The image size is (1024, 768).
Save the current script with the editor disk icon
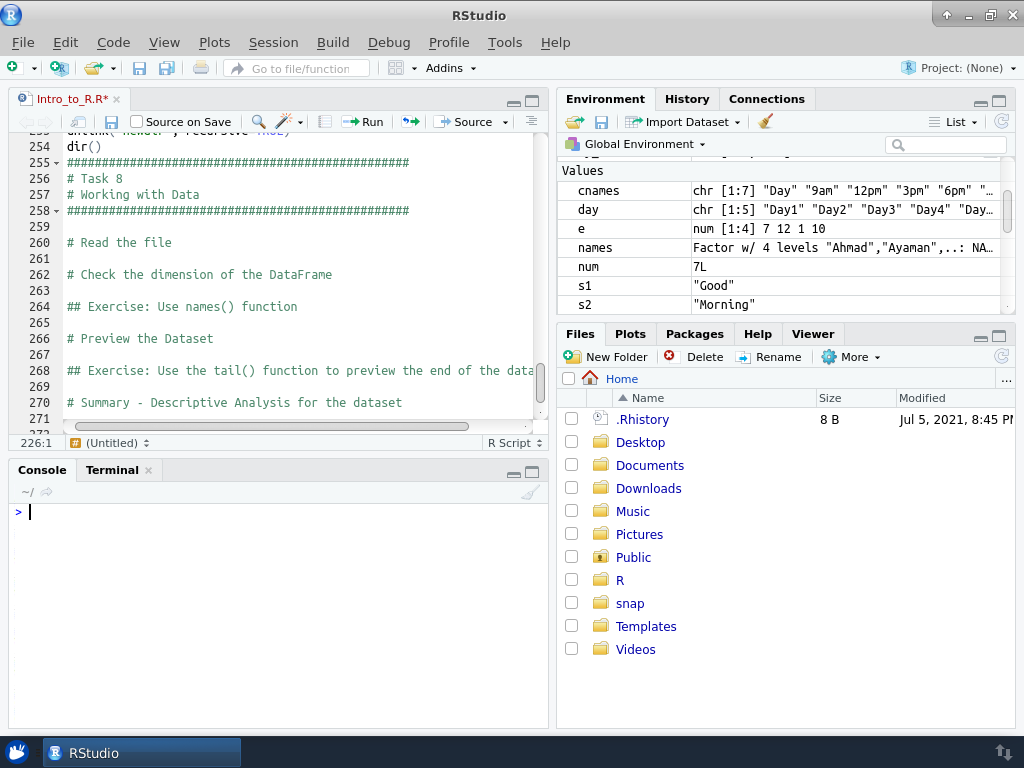[x=112, y=122]
